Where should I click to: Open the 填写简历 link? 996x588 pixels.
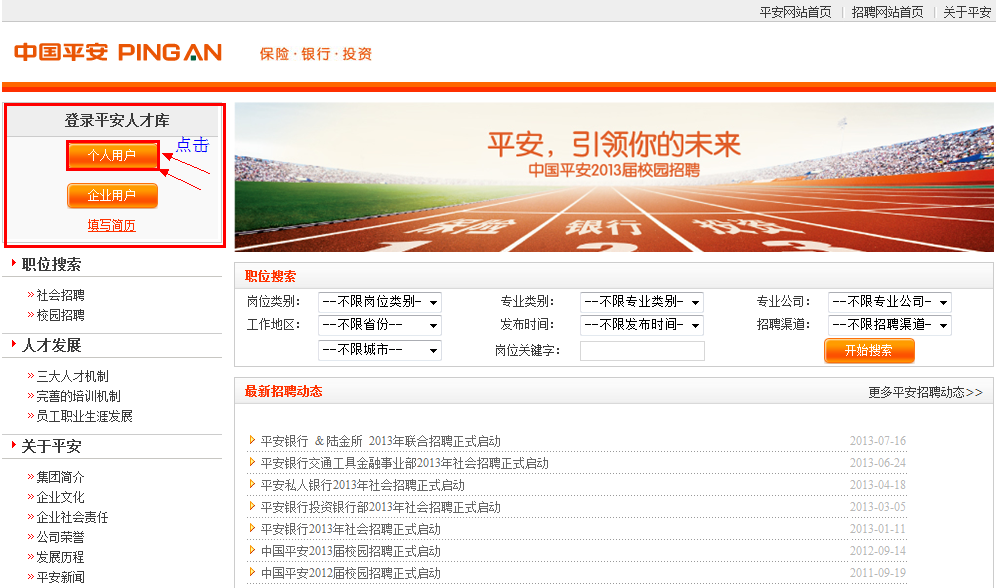pos(111,226)
